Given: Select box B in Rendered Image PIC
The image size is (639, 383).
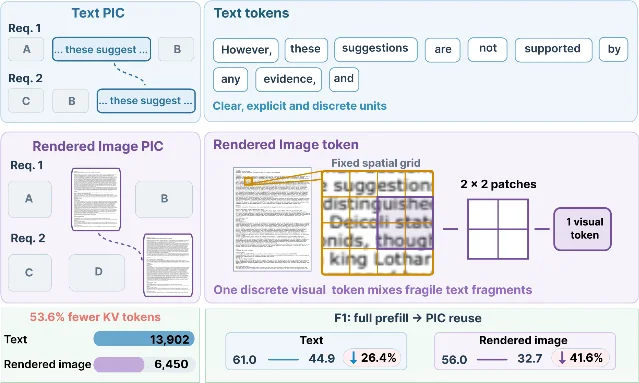Looking at the screenshot, I should [164, 199].
